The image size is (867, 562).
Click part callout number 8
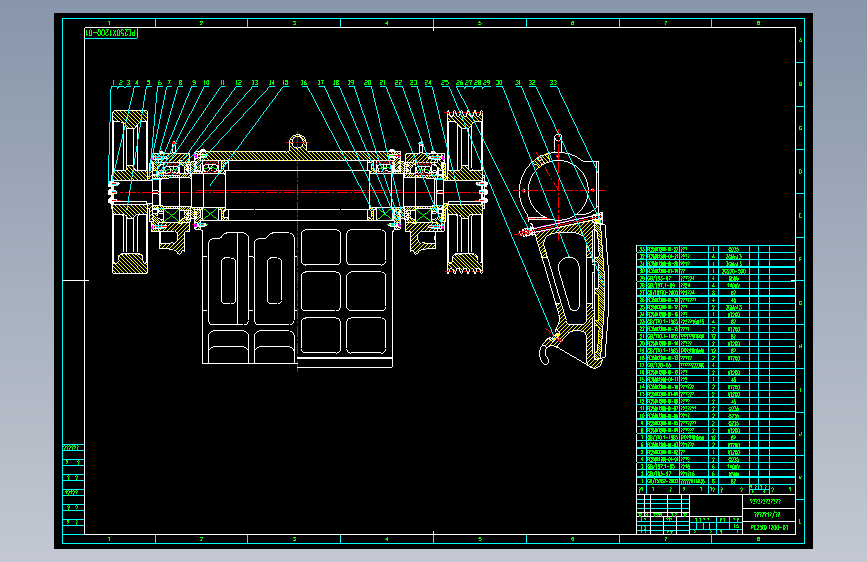(180, 83)
